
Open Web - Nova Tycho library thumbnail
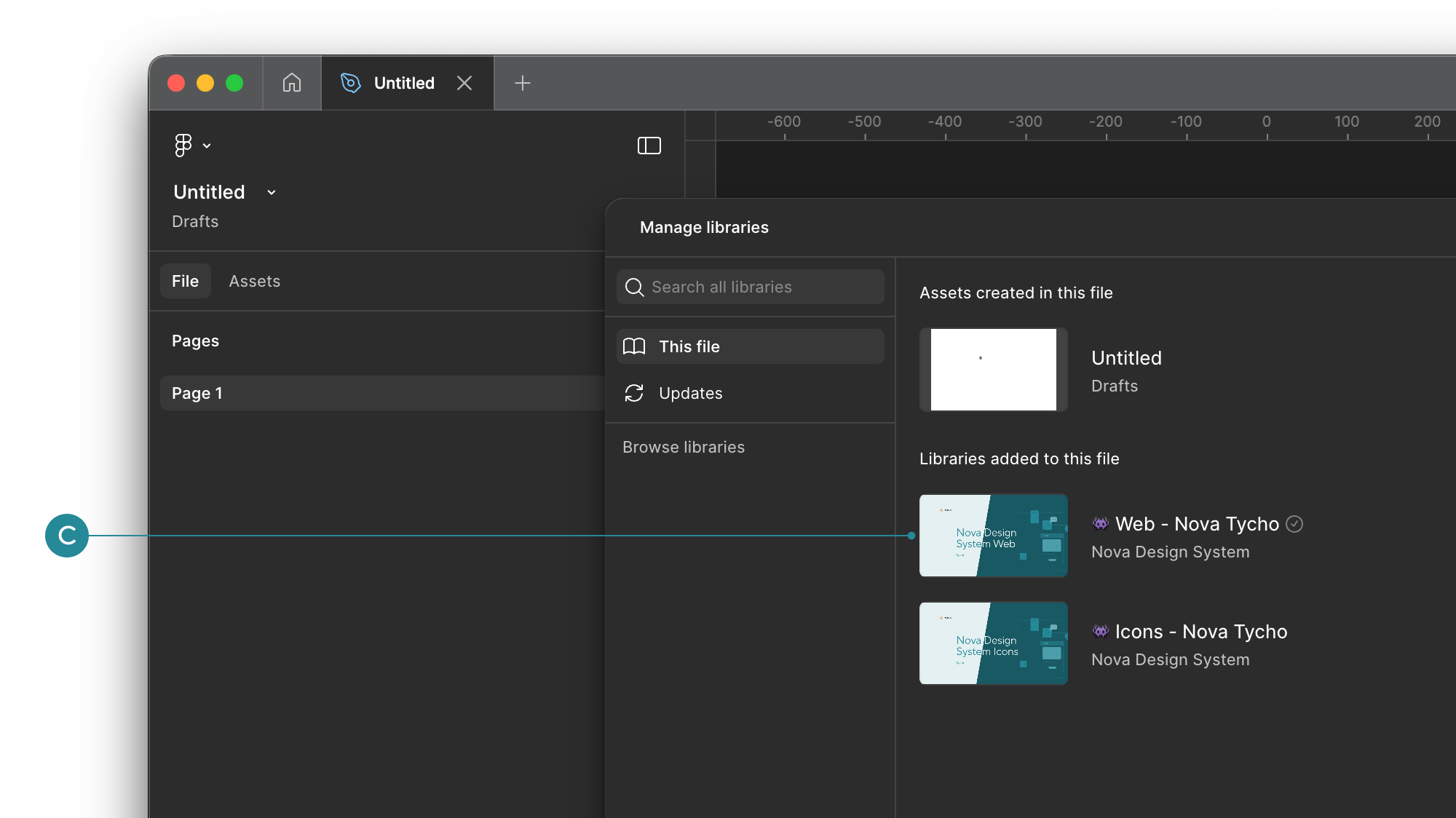tap(993, 536)
